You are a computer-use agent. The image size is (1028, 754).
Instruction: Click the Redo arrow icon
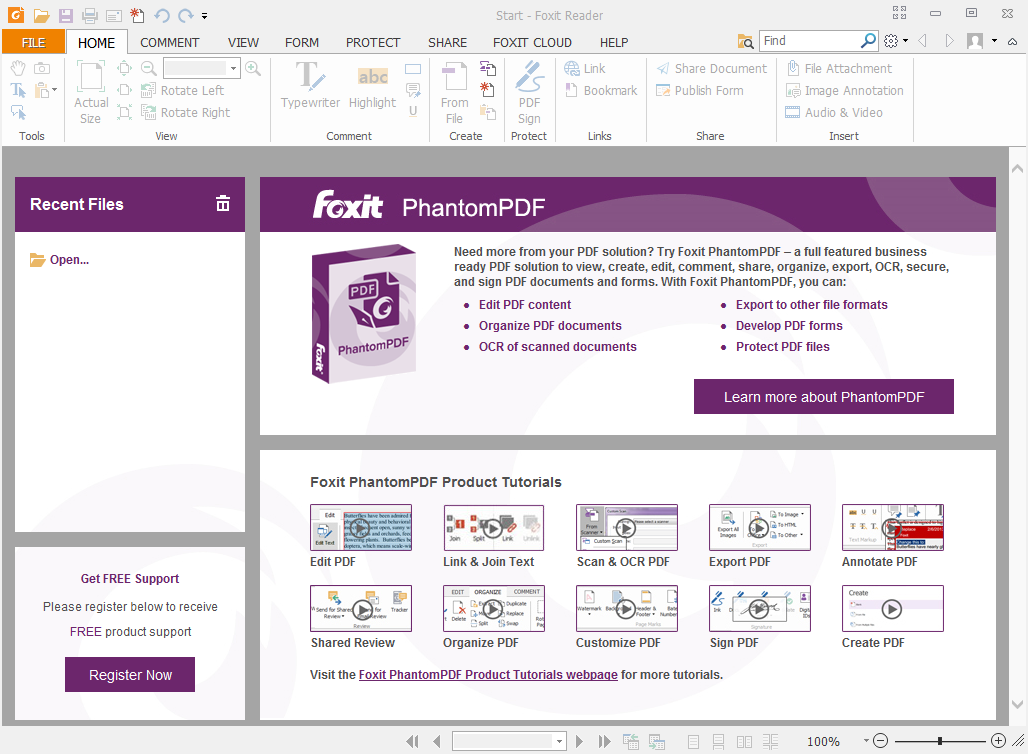(x=186, y=15)
